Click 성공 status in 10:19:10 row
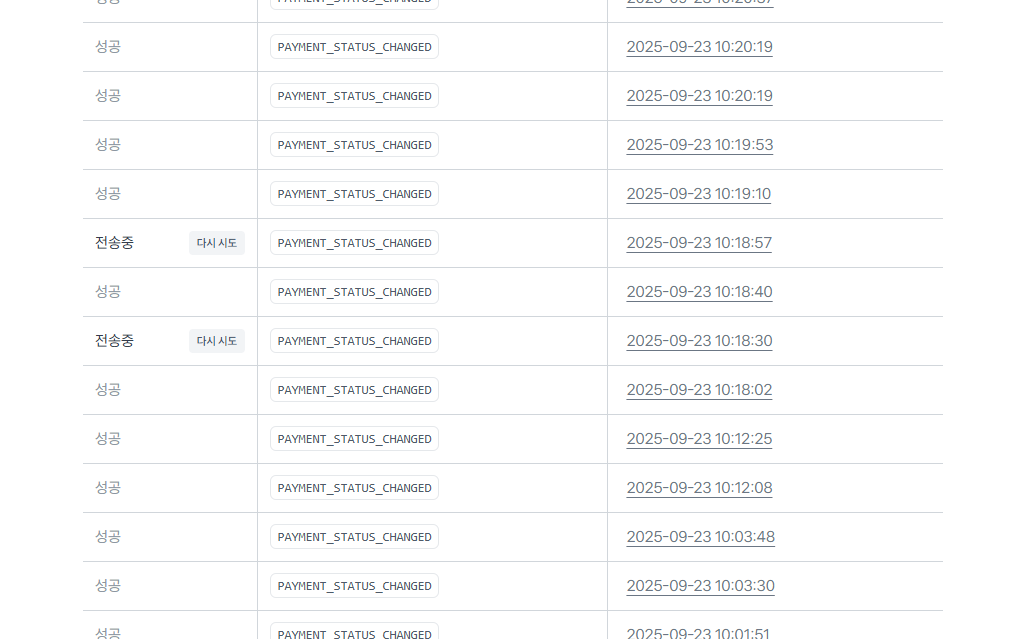 pyautogui.click(x=108, y=194)
